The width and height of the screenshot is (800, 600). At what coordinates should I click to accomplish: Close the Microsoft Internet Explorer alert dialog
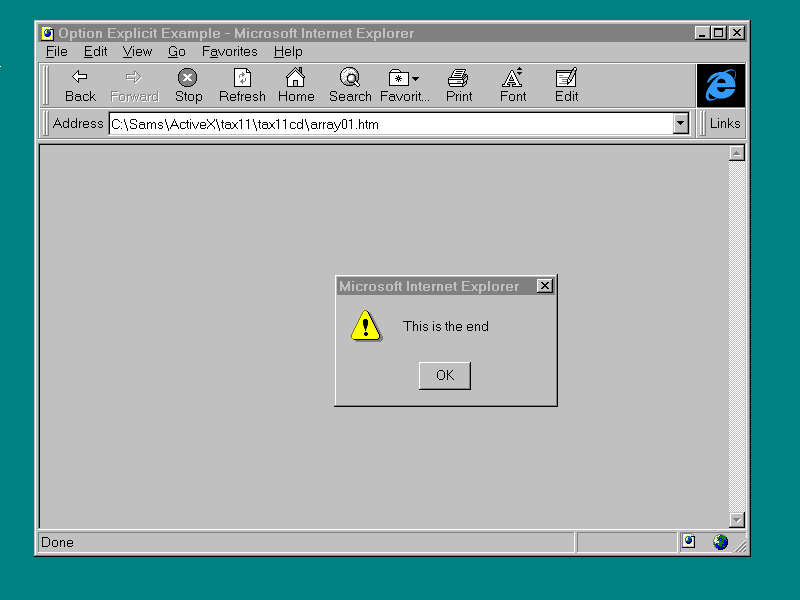coord(544,286)
